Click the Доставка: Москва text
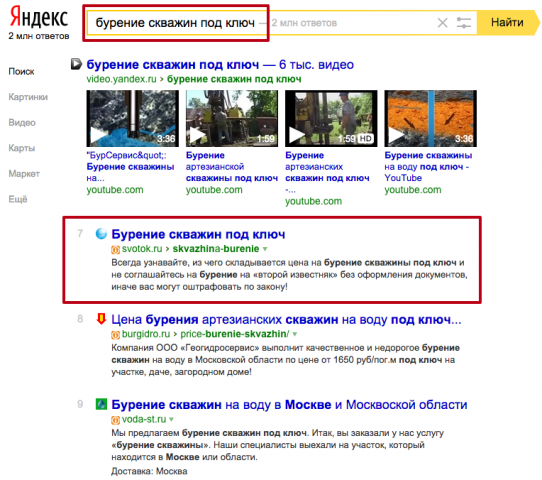542x480 pixels. point(149,471)
